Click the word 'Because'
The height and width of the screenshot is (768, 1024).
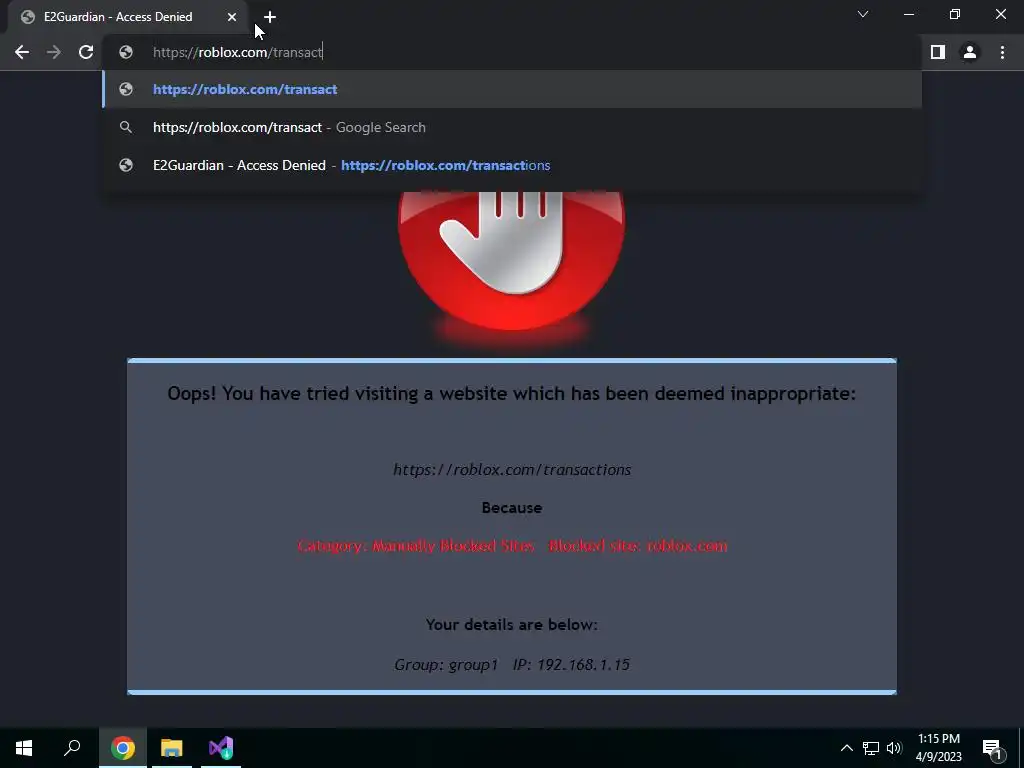(512, 507)
